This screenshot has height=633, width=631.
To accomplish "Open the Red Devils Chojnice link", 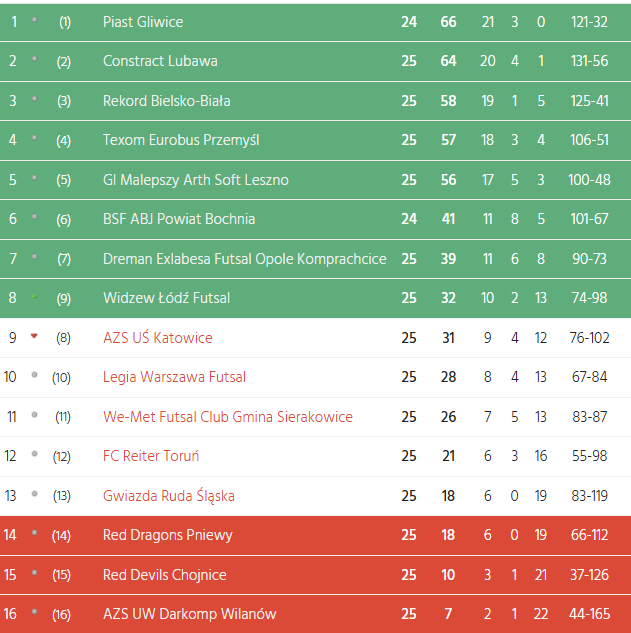I will (x=165, y=575).
